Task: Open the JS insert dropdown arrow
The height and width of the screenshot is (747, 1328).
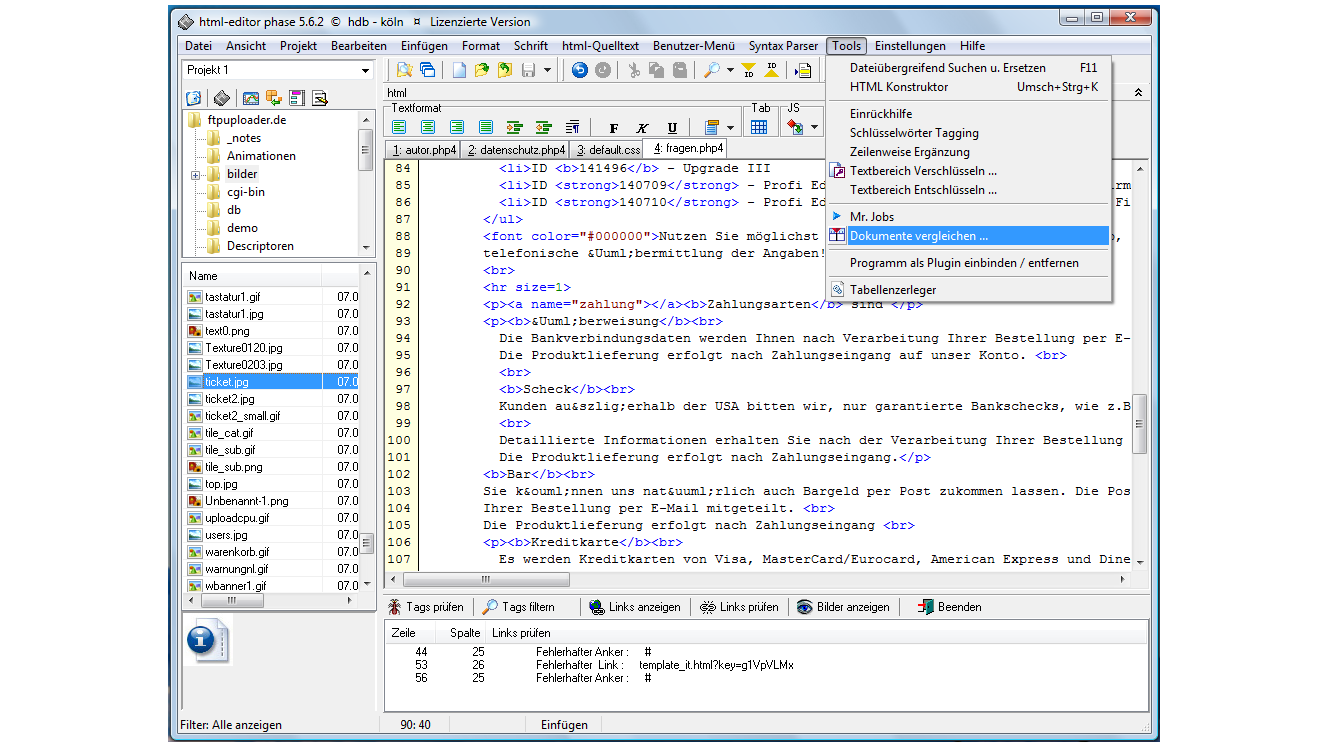Action: click(x=814, y=128)
